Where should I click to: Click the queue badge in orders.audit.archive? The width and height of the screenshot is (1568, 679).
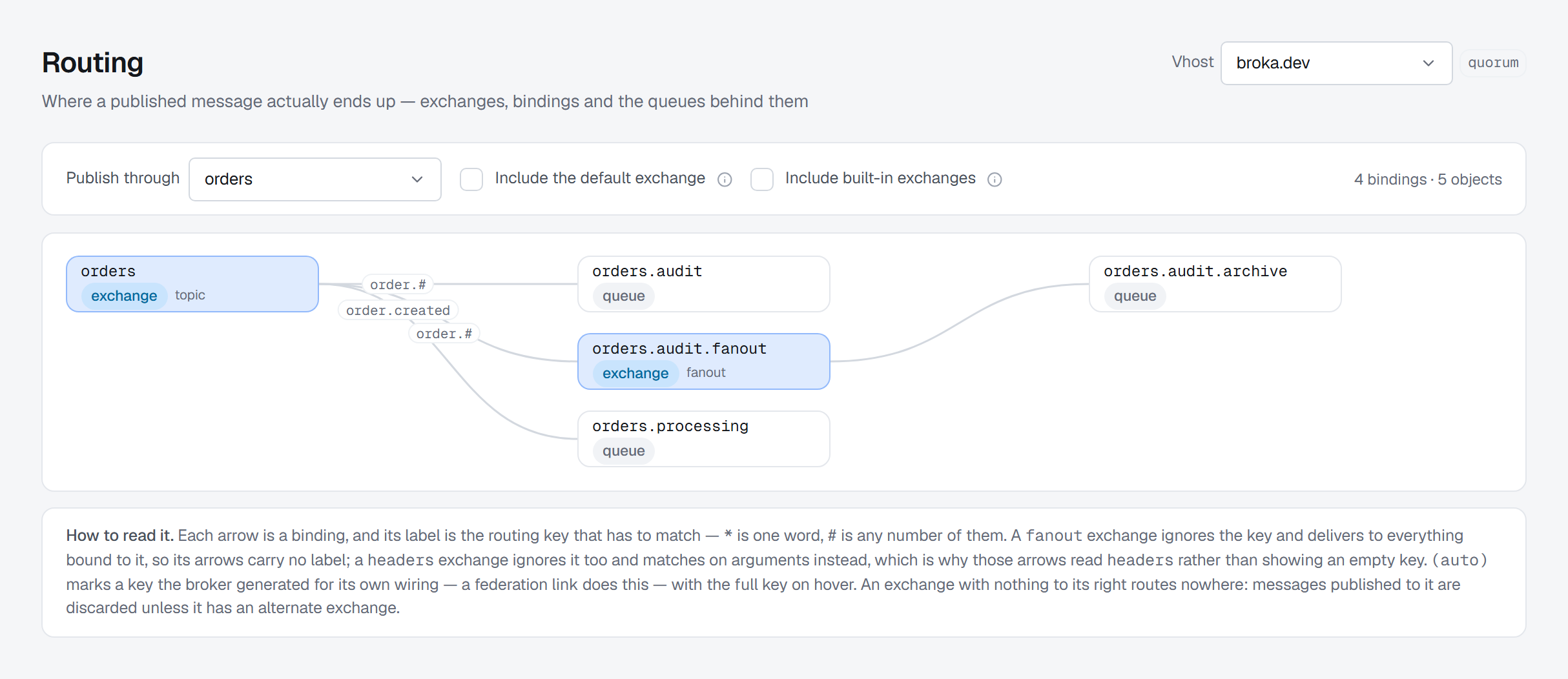coord(1135,296)
